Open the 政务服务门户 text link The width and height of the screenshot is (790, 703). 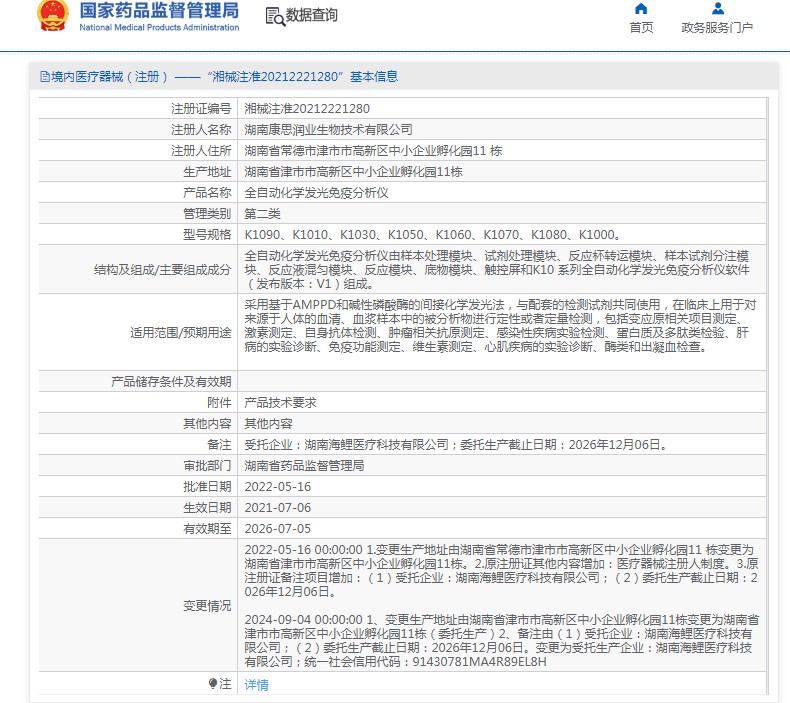tap(717, 28)
